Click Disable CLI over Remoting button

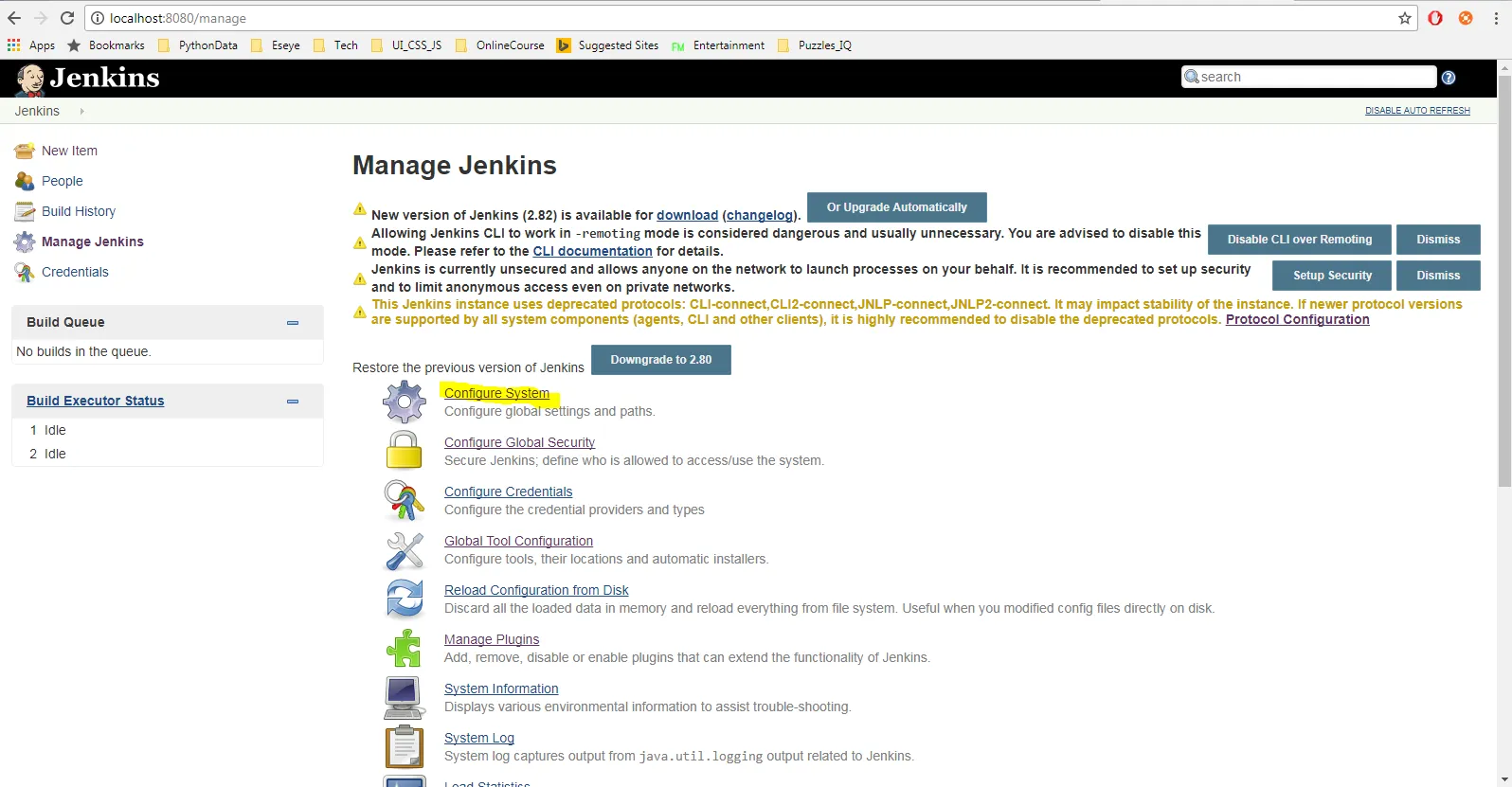click(x=1300, y=240)
